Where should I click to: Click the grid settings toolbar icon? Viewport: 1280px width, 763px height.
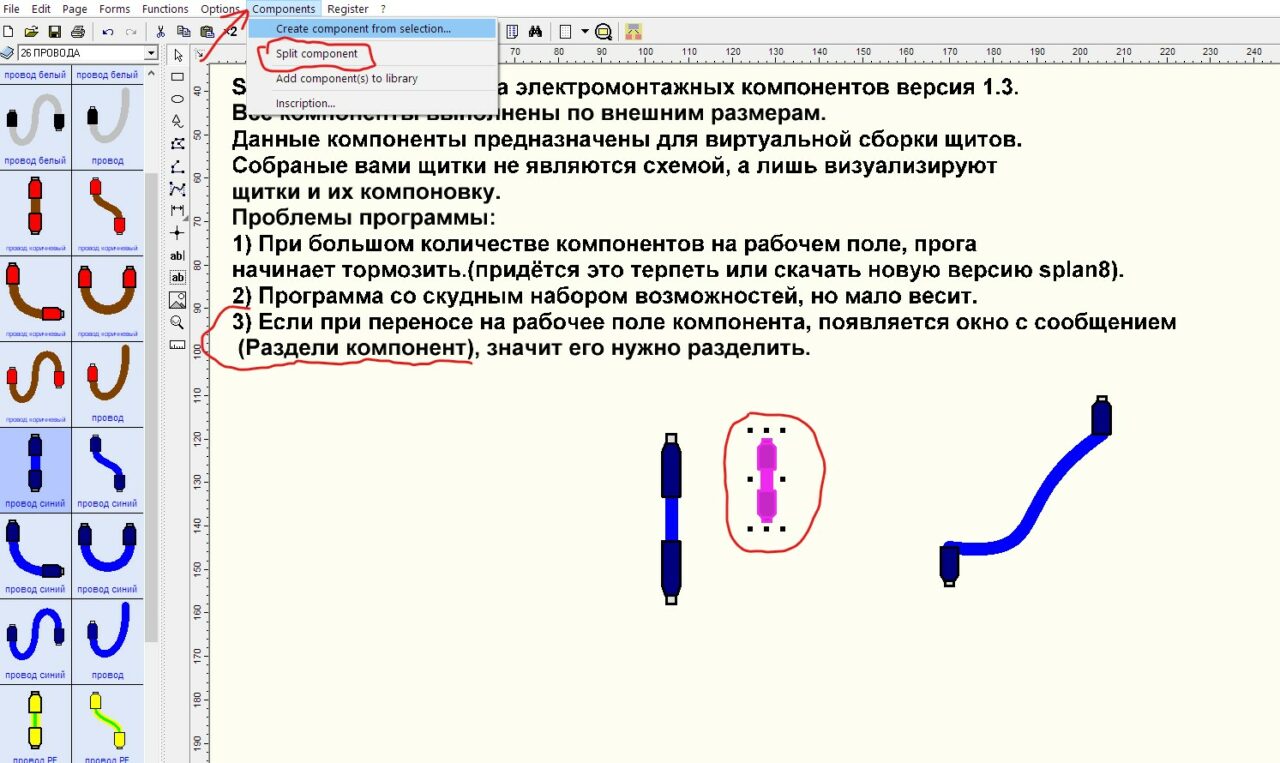(x=565, y=32)
